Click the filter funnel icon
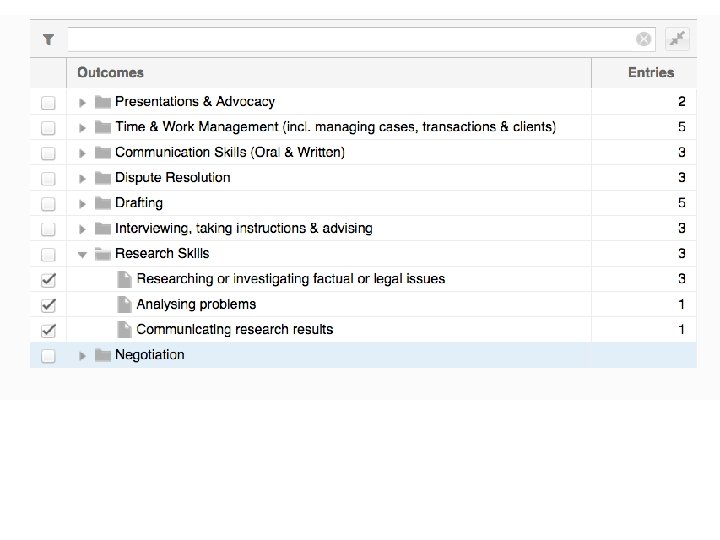 point(48,40)
